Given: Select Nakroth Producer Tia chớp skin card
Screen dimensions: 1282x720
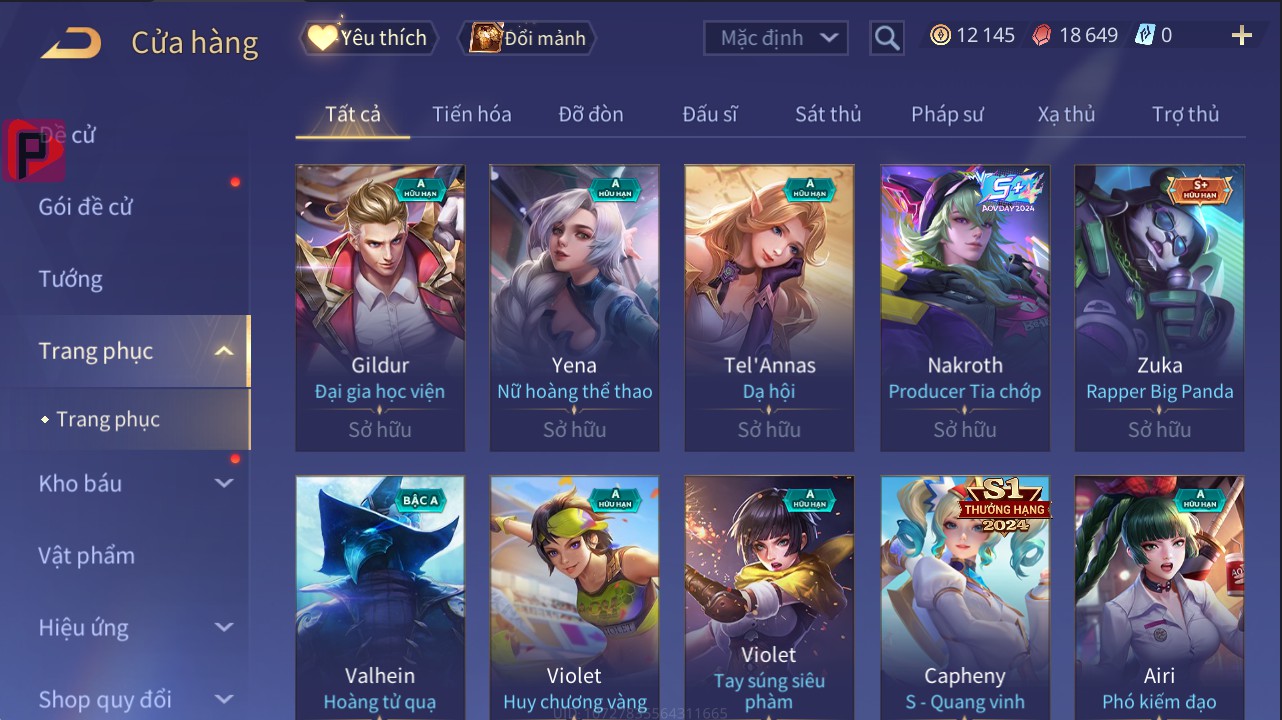Looking at the screenshot, I should pyautogui.click(x=965, y=308).
